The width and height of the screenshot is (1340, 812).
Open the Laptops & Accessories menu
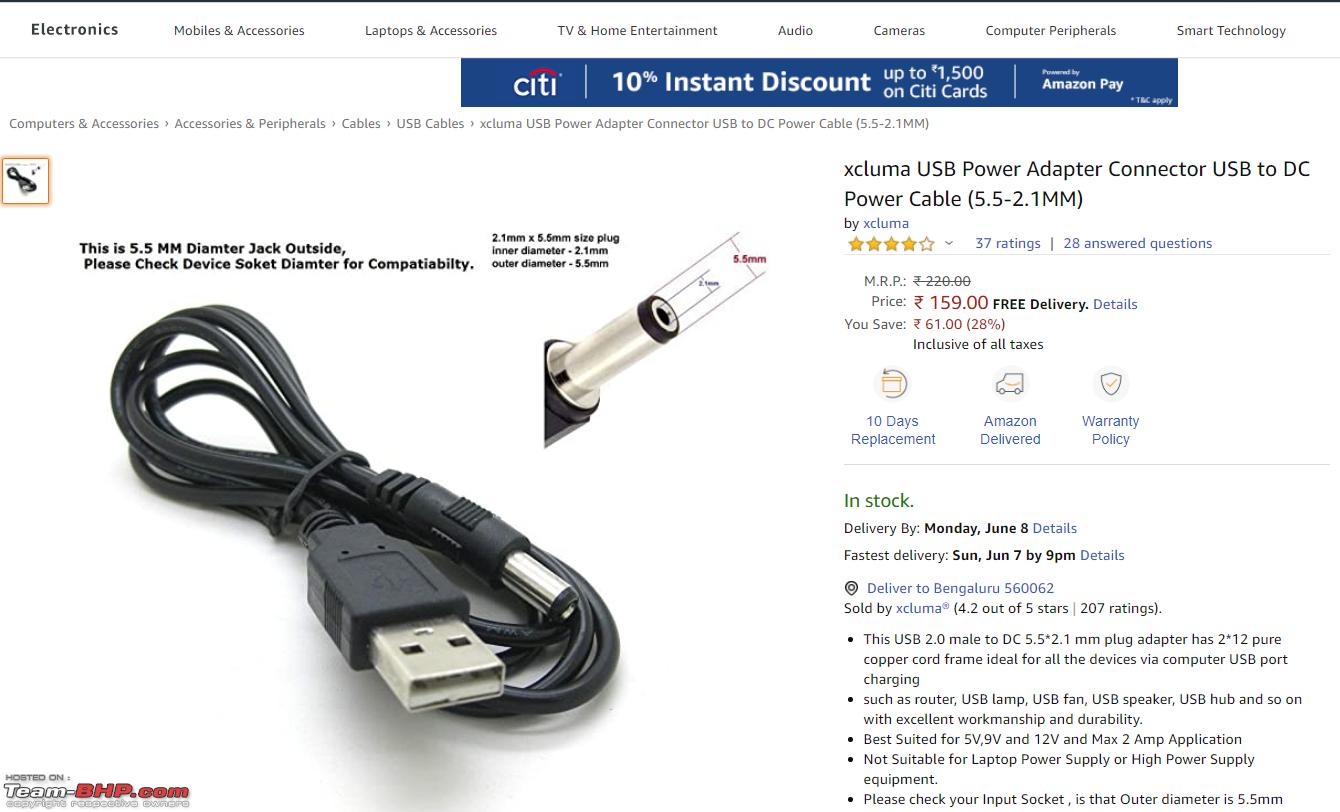click(x=431, y=30)
